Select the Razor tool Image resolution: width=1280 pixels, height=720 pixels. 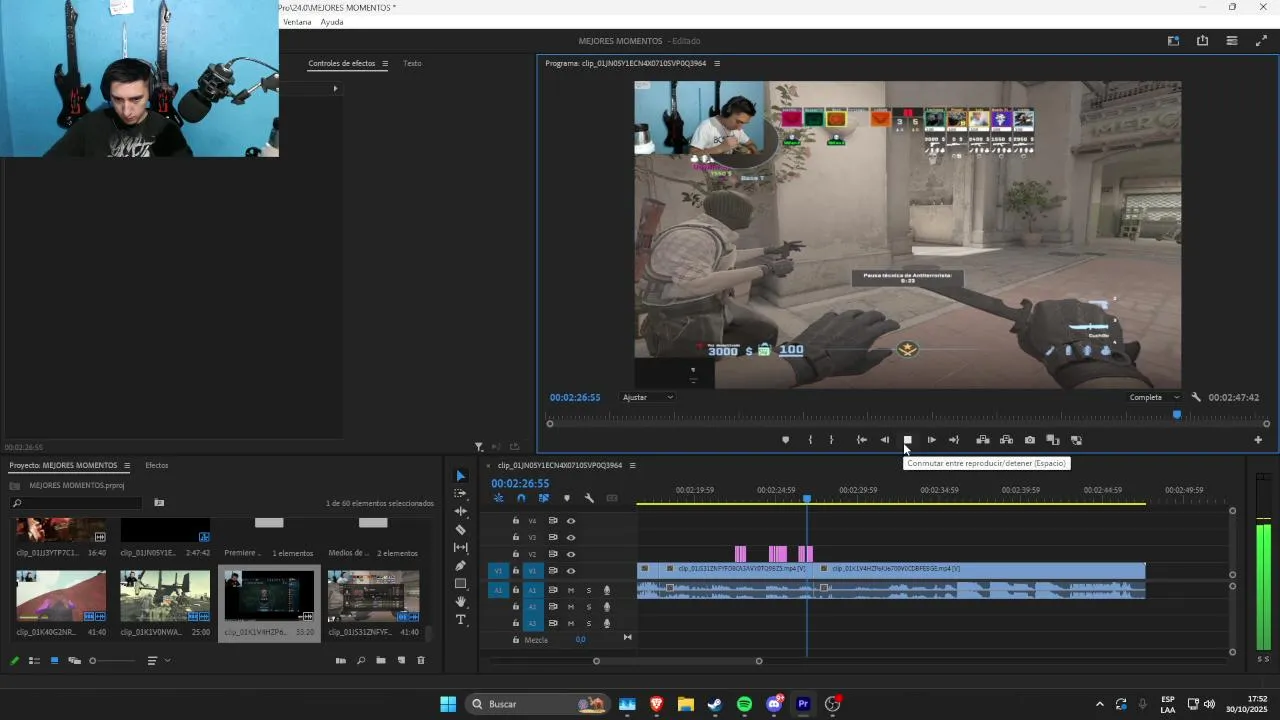[x=461, y=529]
